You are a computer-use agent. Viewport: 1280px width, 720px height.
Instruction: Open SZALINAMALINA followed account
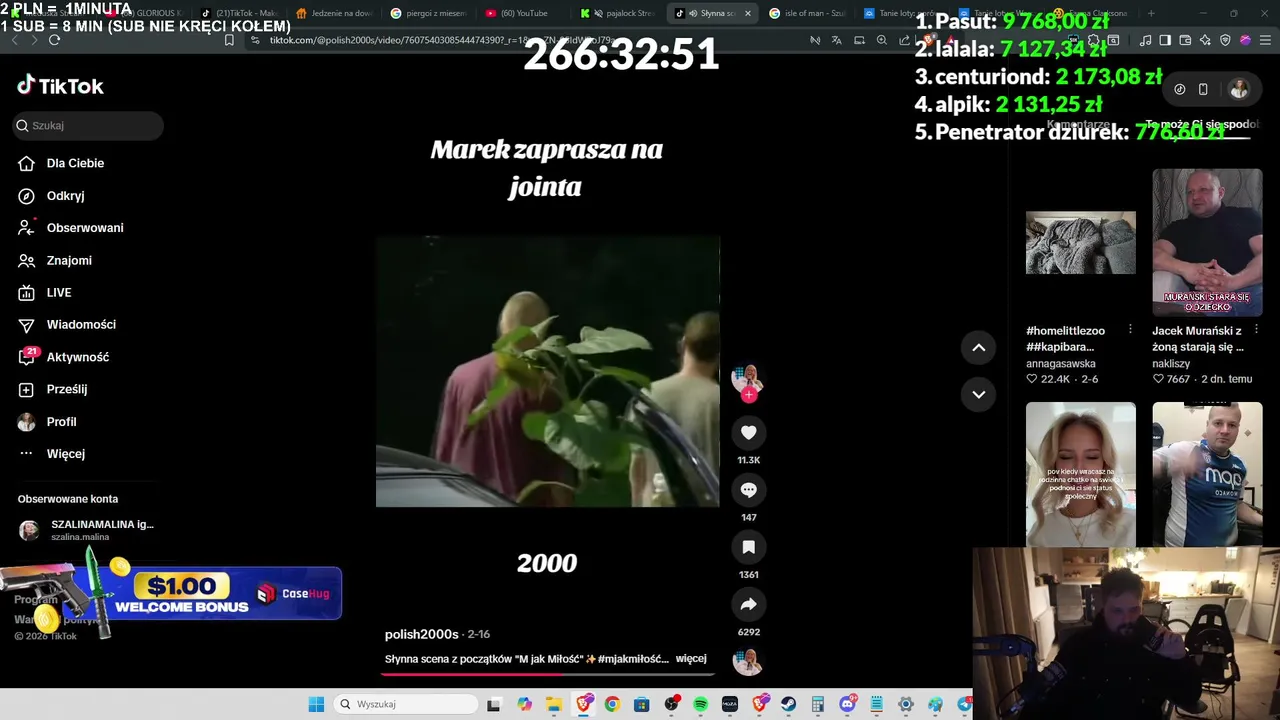[x=88, y=530]
